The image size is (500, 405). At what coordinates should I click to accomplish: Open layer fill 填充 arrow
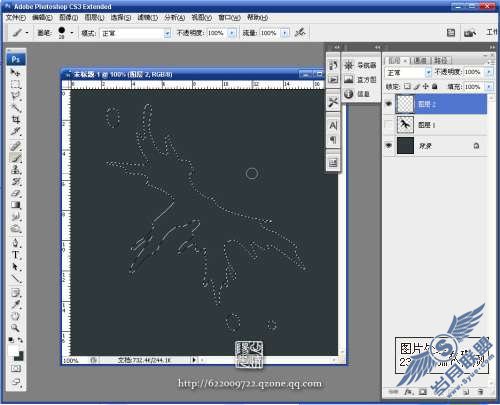pyautogui.click(x=489, y=87)
